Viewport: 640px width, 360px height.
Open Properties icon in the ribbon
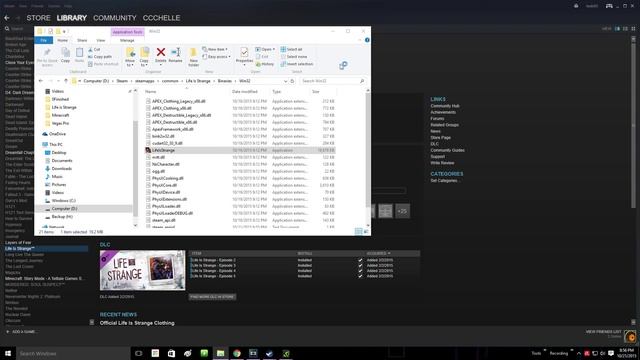click(244, 53)
